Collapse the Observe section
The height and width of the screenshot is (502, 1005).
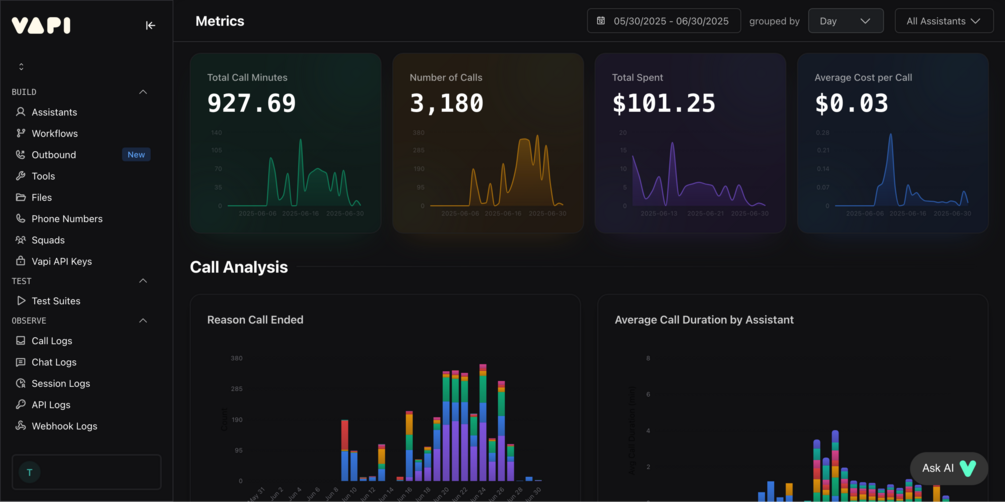tap(143, 321)
